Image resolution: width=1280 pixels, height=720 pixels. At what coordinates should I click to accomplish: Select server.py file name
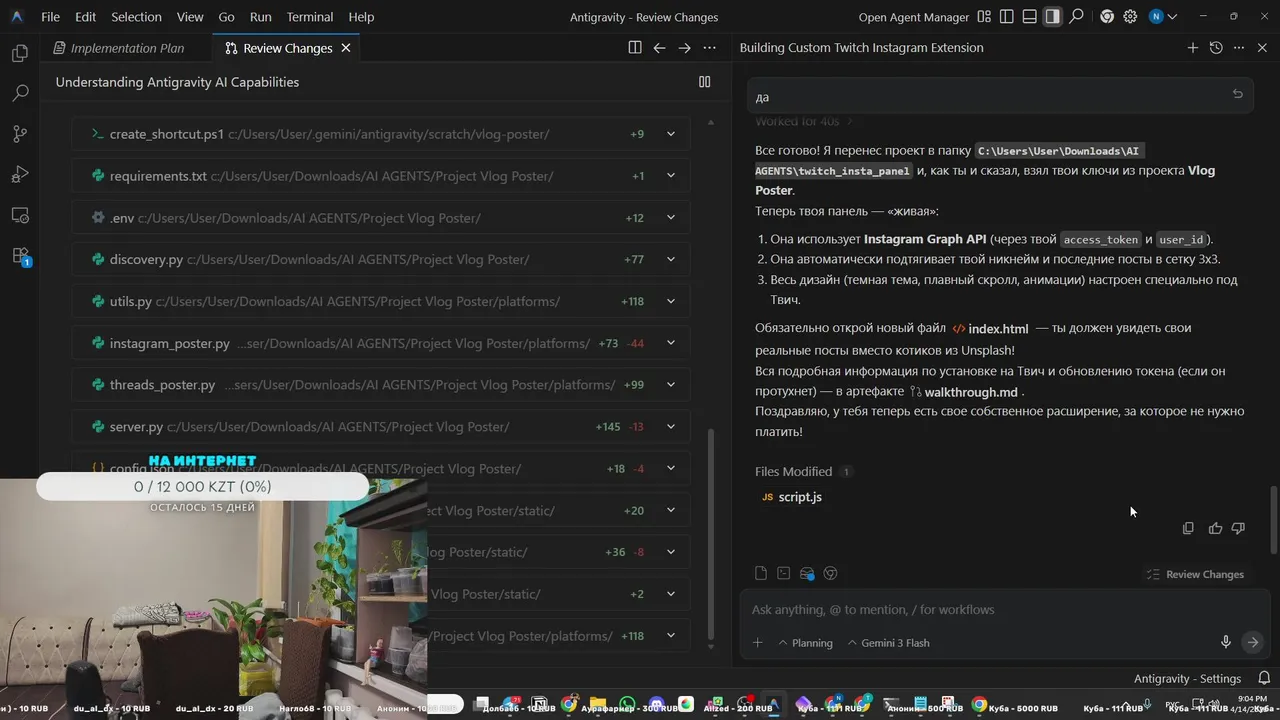tap(136, 427)
